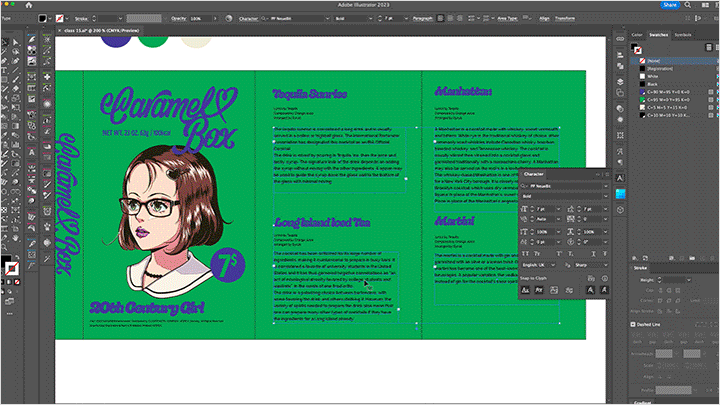720x405 pixels.
Task: Toggle Snap to Glyph anchor point option
Action: pyautogui.click(x=604, y=290)
